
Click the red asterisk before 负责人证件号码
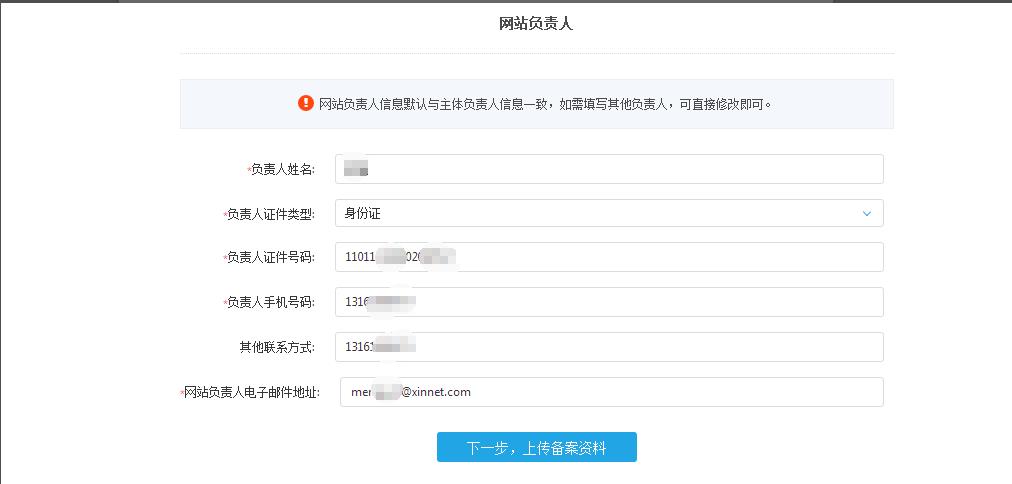point(225,258)
